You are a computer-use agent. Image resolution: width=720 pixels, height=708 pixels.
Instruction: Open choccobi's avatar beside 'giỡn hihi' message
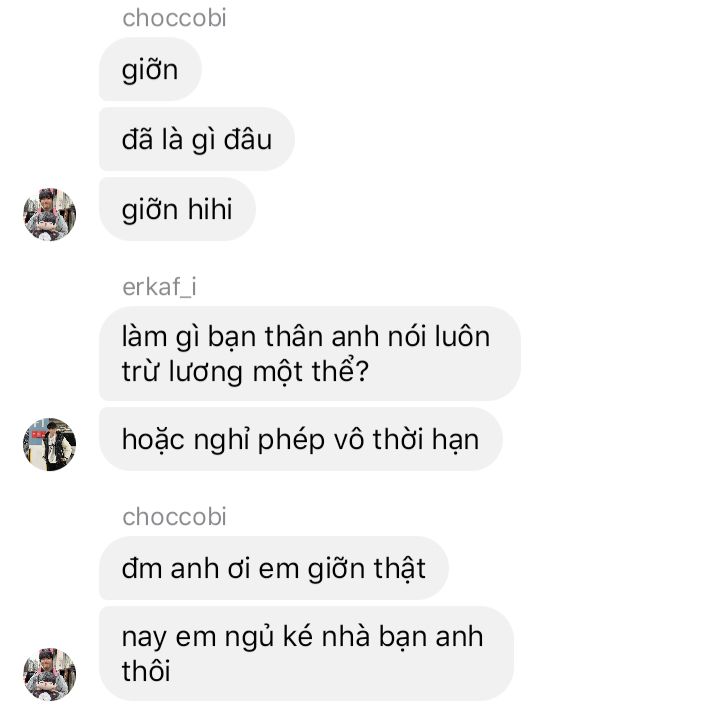point(50,214)
